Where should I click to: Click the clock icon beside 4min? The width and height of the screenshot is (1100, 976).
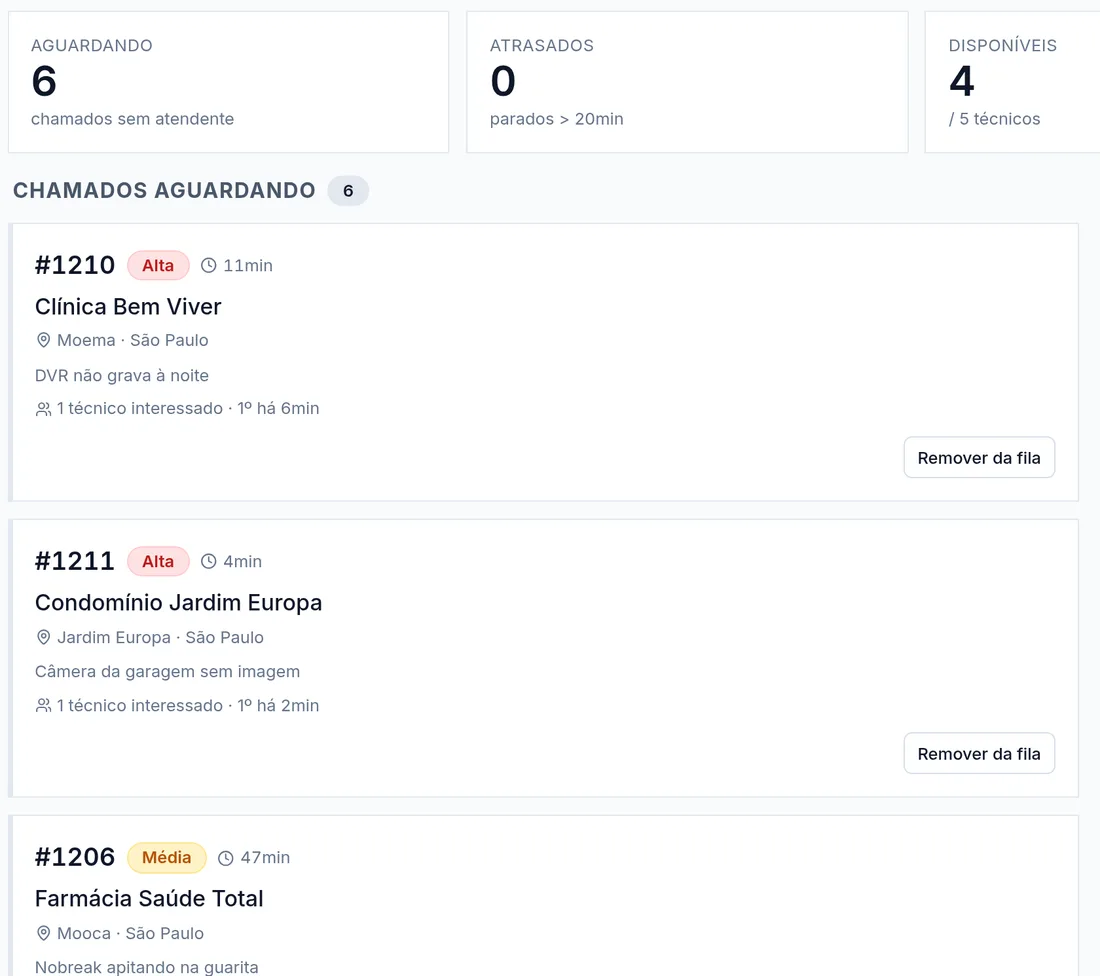(208, 561)
